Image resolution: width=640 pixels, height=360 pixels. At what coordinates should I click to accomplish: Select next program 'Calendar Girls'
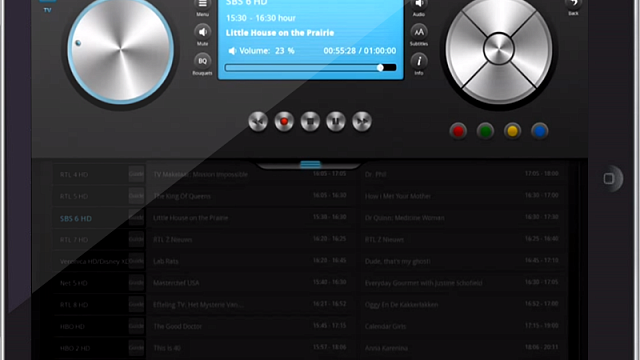click(x=385, y=327)
